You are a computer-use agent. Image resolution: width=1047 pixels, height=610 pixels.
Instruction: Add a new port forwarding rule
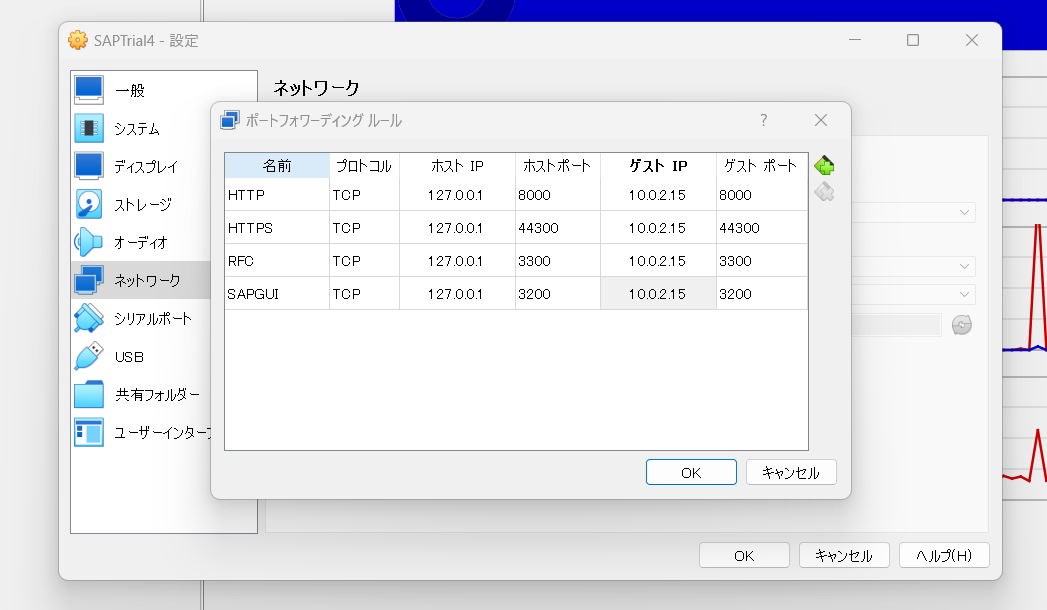[x=824, y=164]
